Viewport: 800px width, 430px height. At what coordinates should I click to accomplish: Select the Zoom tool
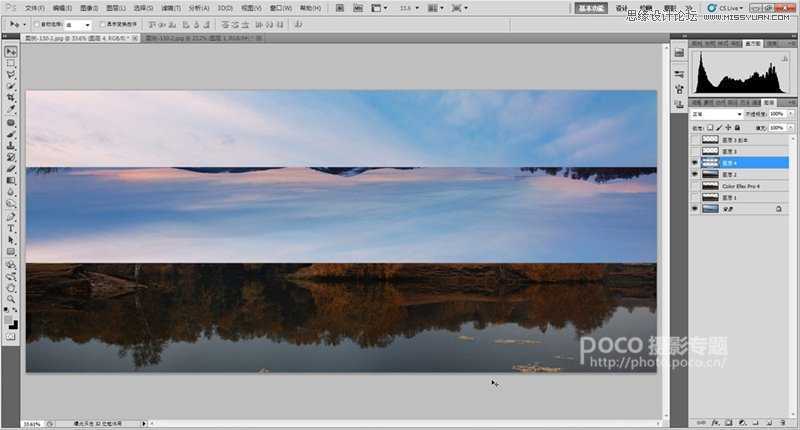pyautogui.click(x=11, y=299)
